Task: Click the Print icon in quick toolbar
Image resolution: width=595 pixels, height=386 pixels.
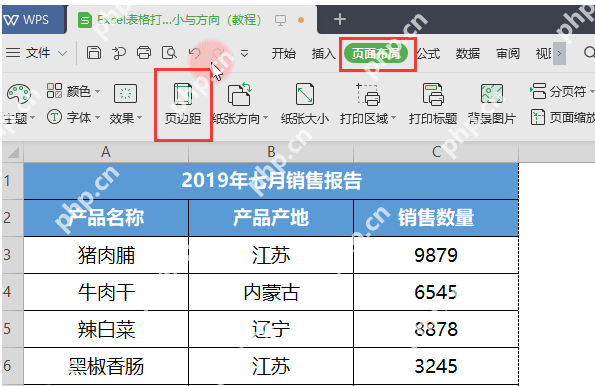Action: pos(144,53)
